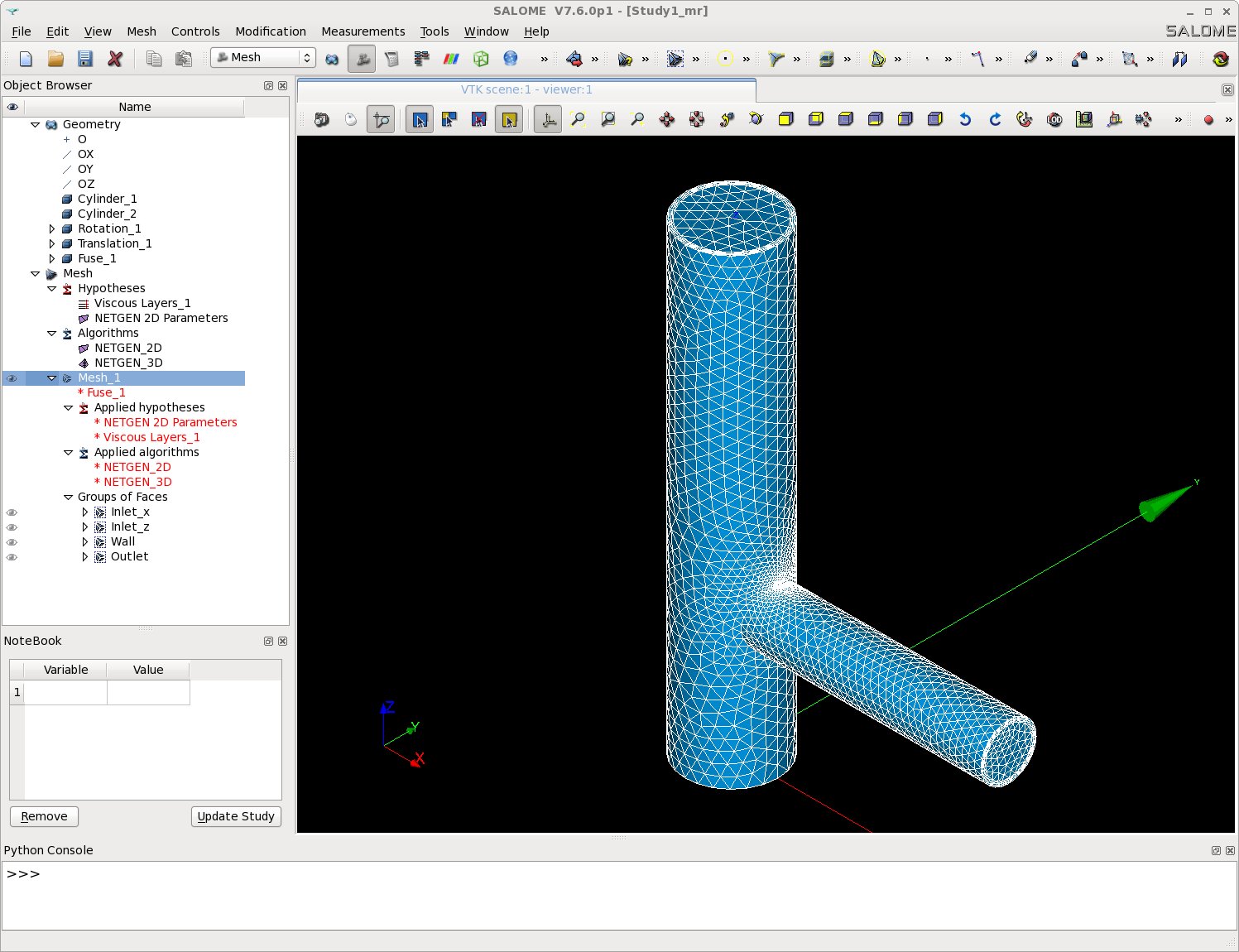
Task: Click the Dump view camera icon
Action: pos(322,120)
